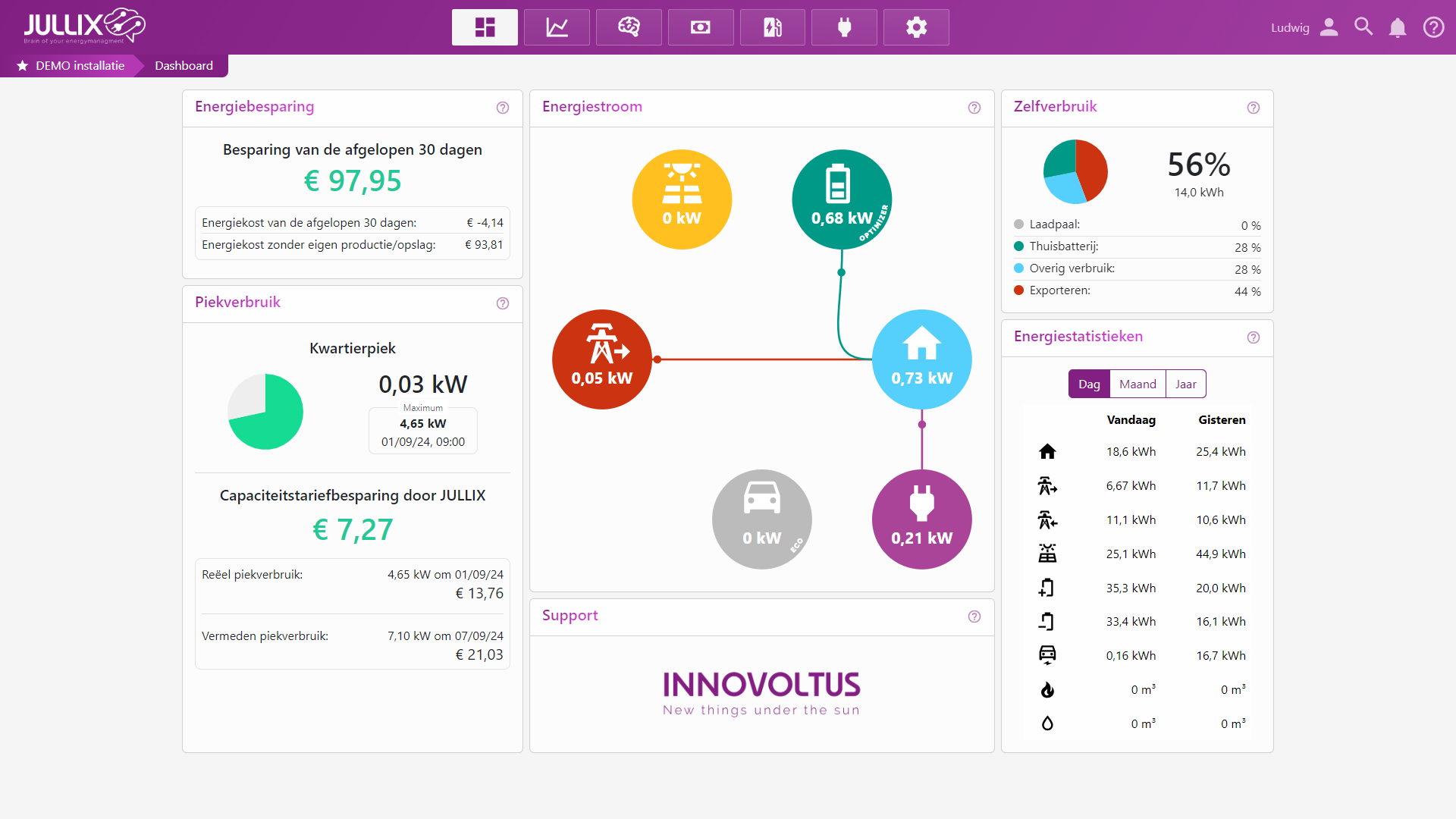Viewport: 1456px width, 819px height.
Task: Open the plug devices icon in toolbar
Action: point(844,27)
